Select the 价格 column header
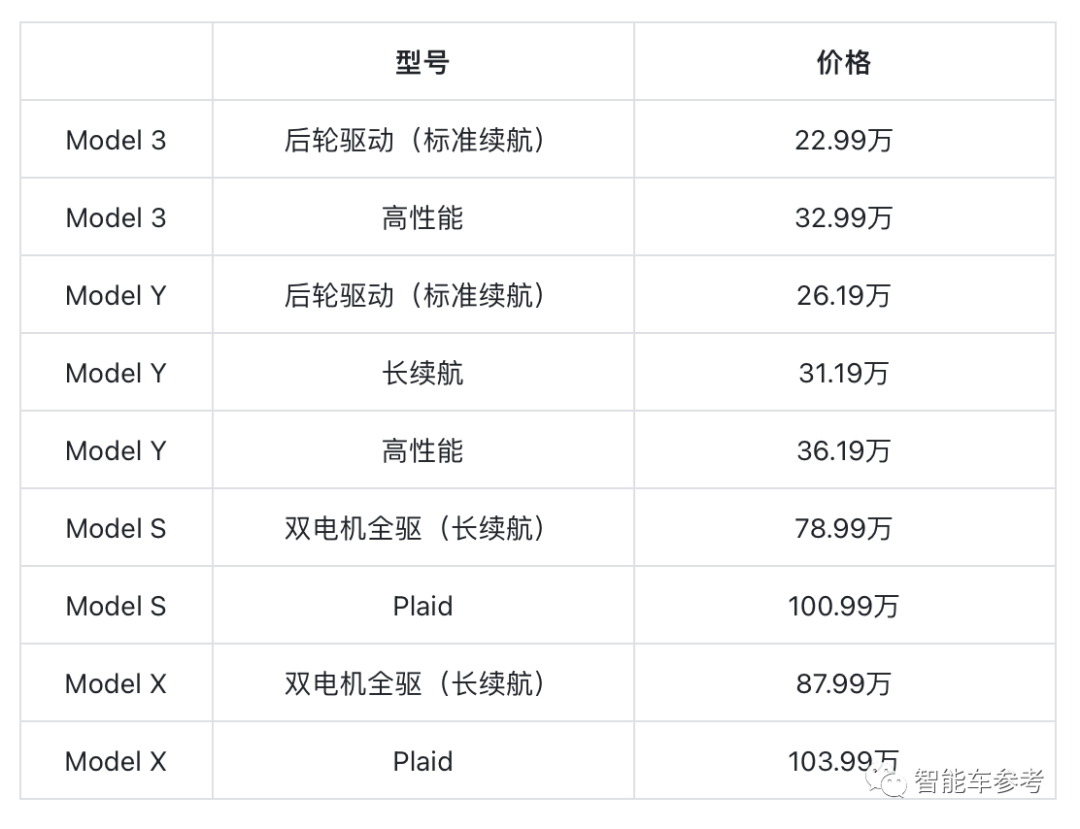1080x829 pixels. [x=844, y=62]
